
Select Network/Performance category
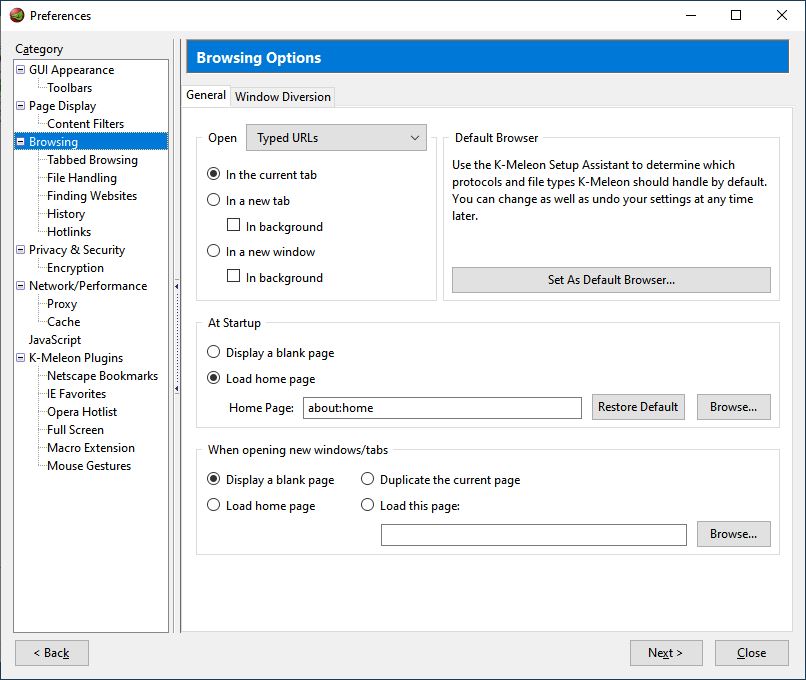[x=88, y=286]
